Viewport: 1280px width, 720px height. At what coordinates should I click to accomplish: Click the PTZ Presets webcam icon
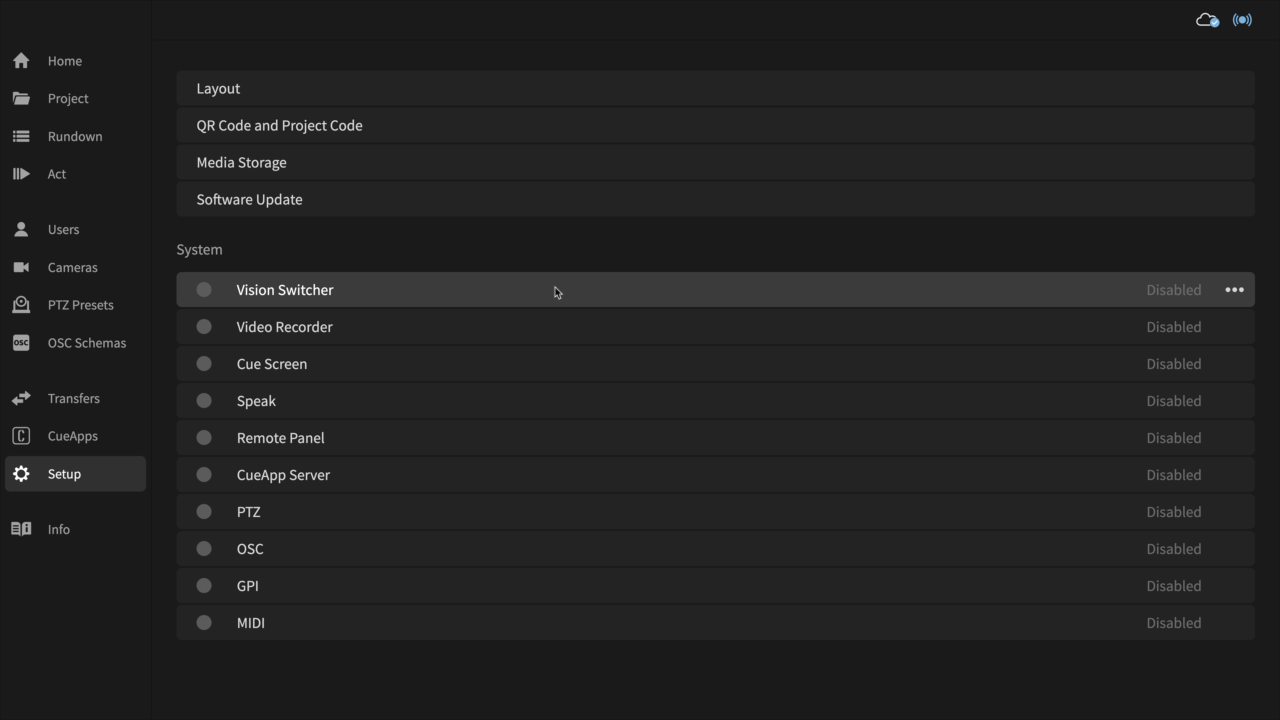pos(21,305)
